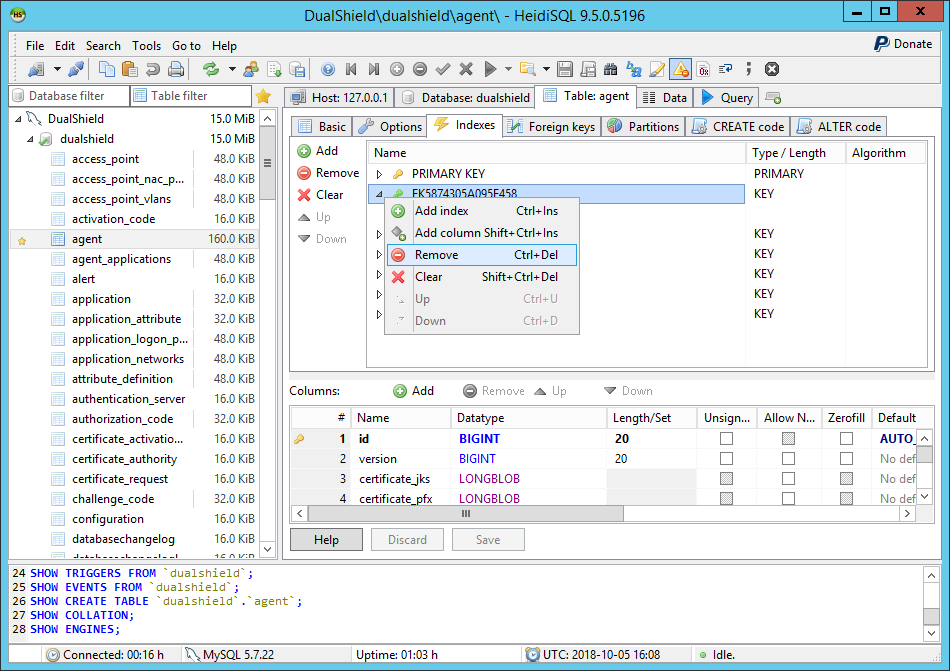Click the blue Help question mark icon
The image size is (950, 671).
(328, 69)
